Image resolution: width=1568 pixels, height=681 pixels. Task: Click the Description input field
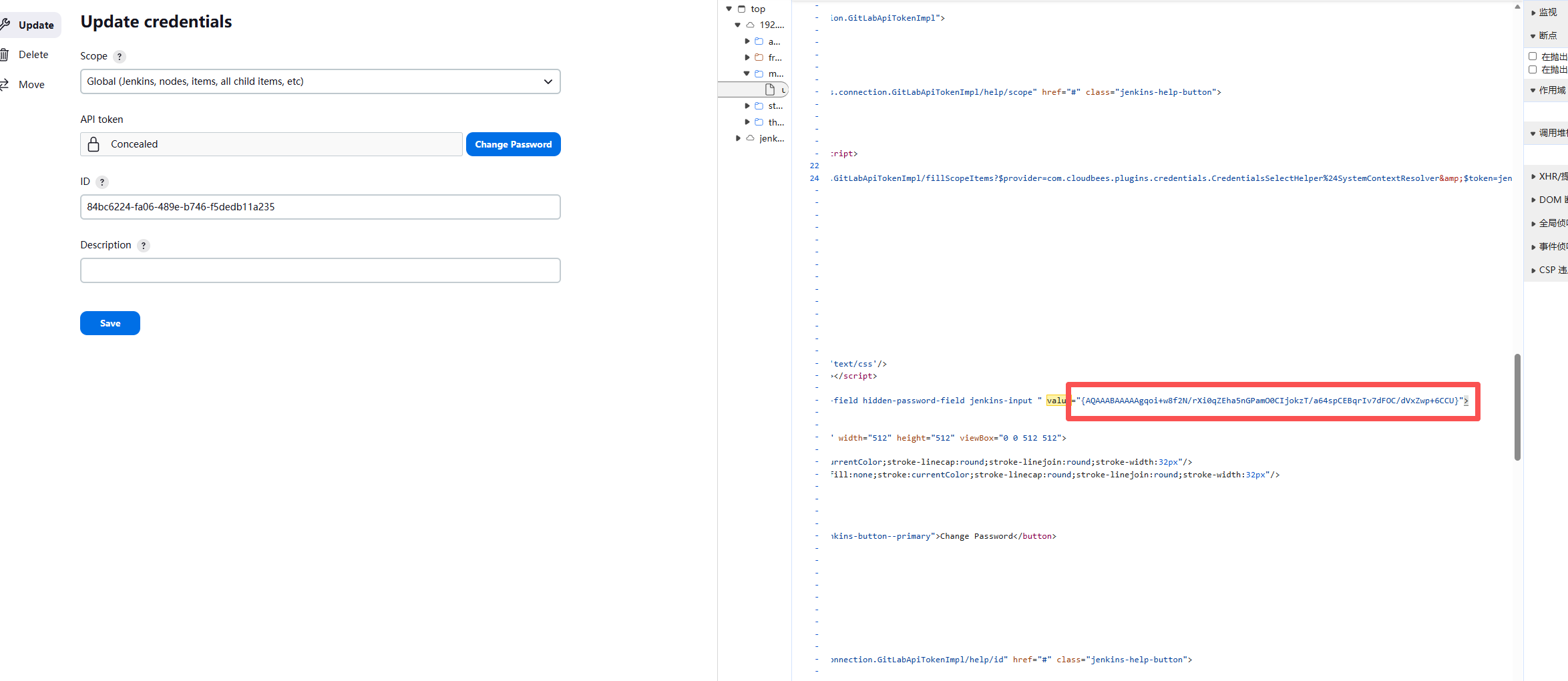coord(321,270)
